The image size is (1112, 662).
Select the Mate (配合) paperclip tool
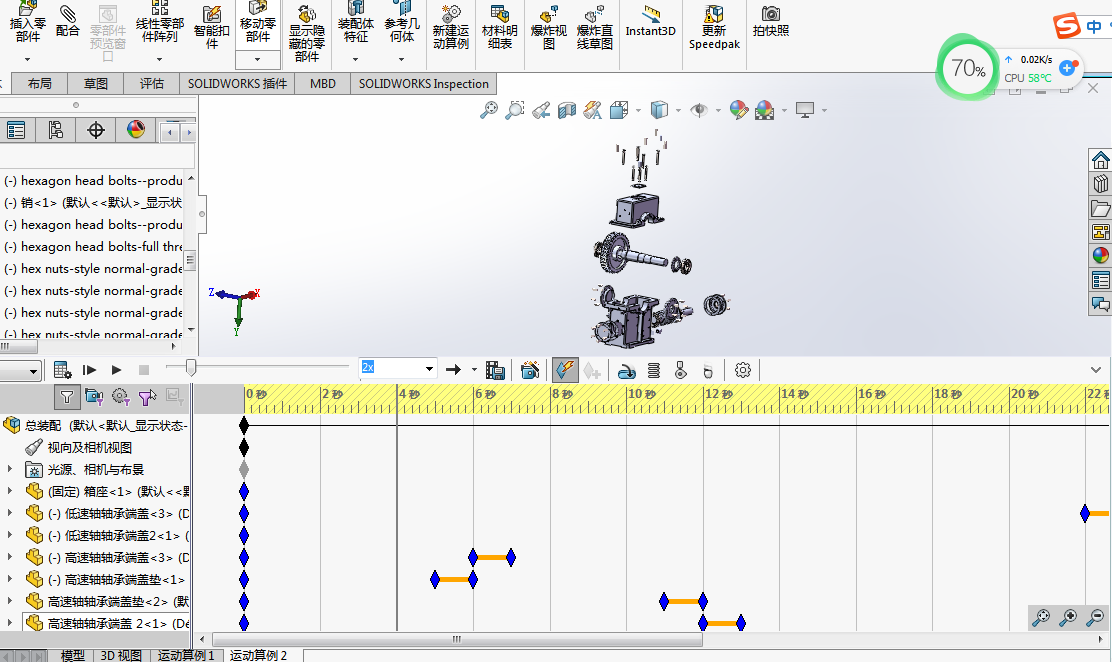coord(67,21)
